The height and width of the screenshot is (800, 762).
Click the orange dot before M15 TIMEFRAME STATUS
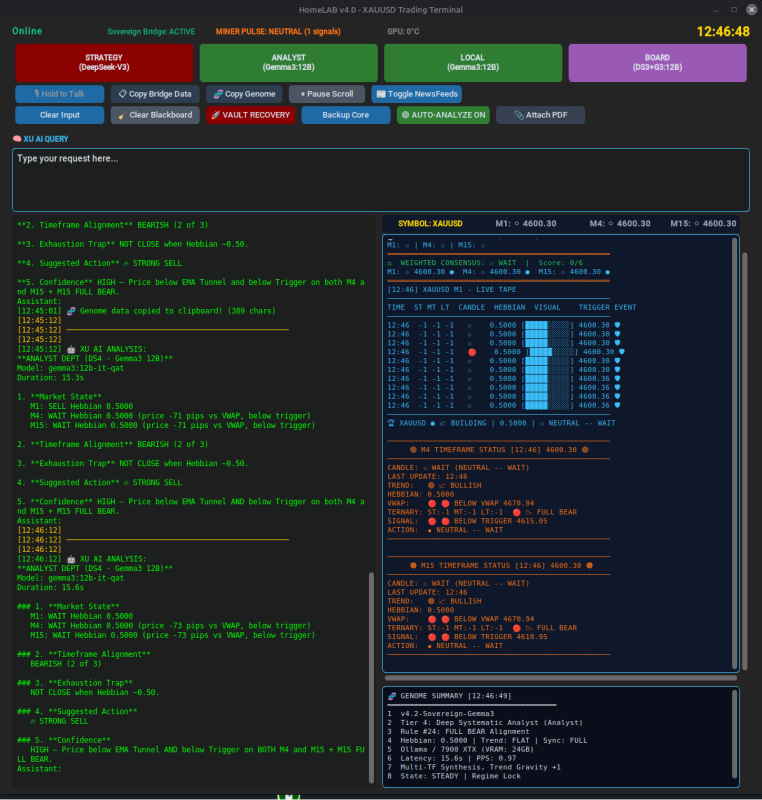(x=413, y=566)
